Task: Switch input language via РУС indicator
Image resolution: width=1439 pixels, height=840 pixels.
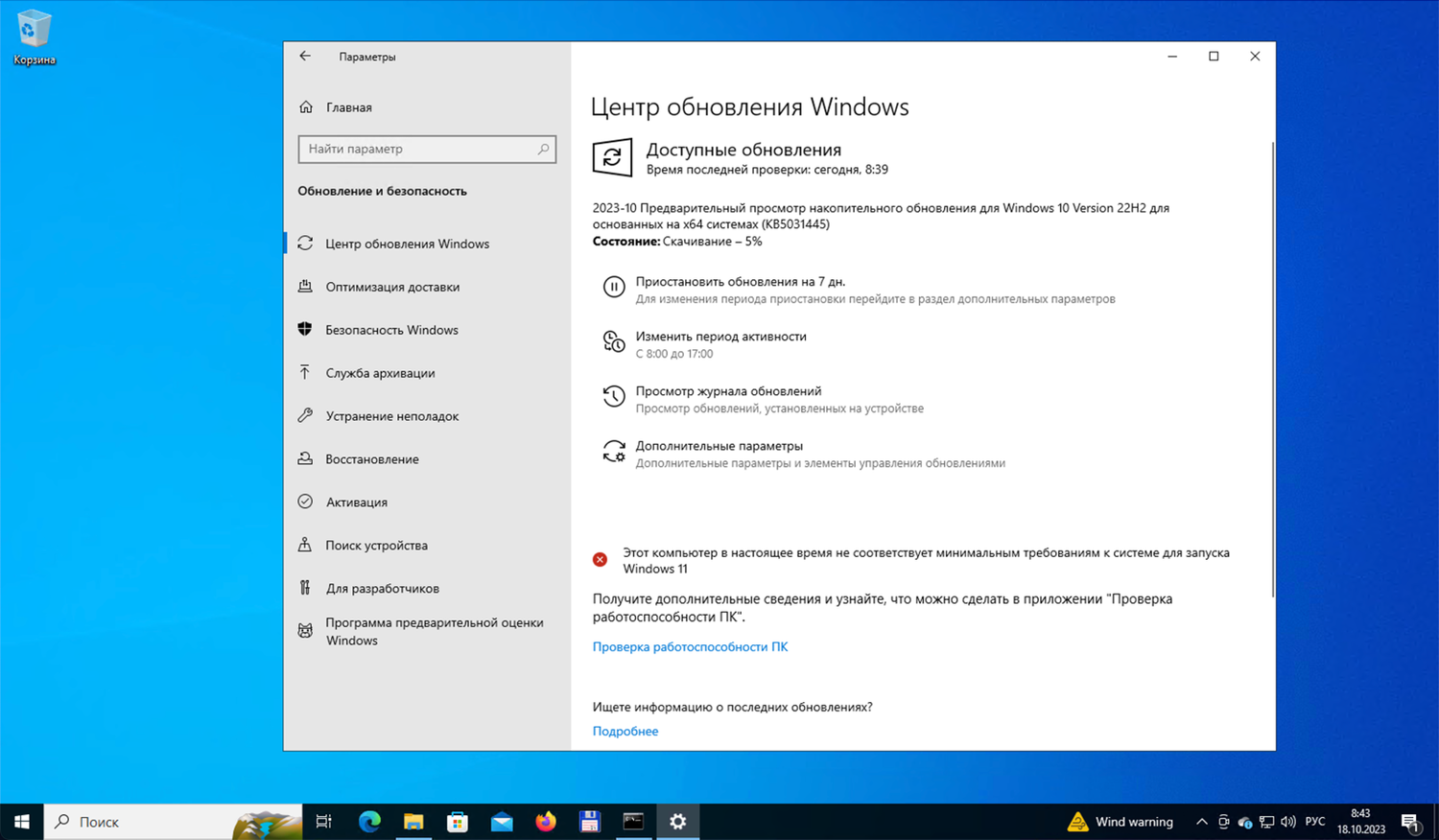Action: (x=1315, y=822)
